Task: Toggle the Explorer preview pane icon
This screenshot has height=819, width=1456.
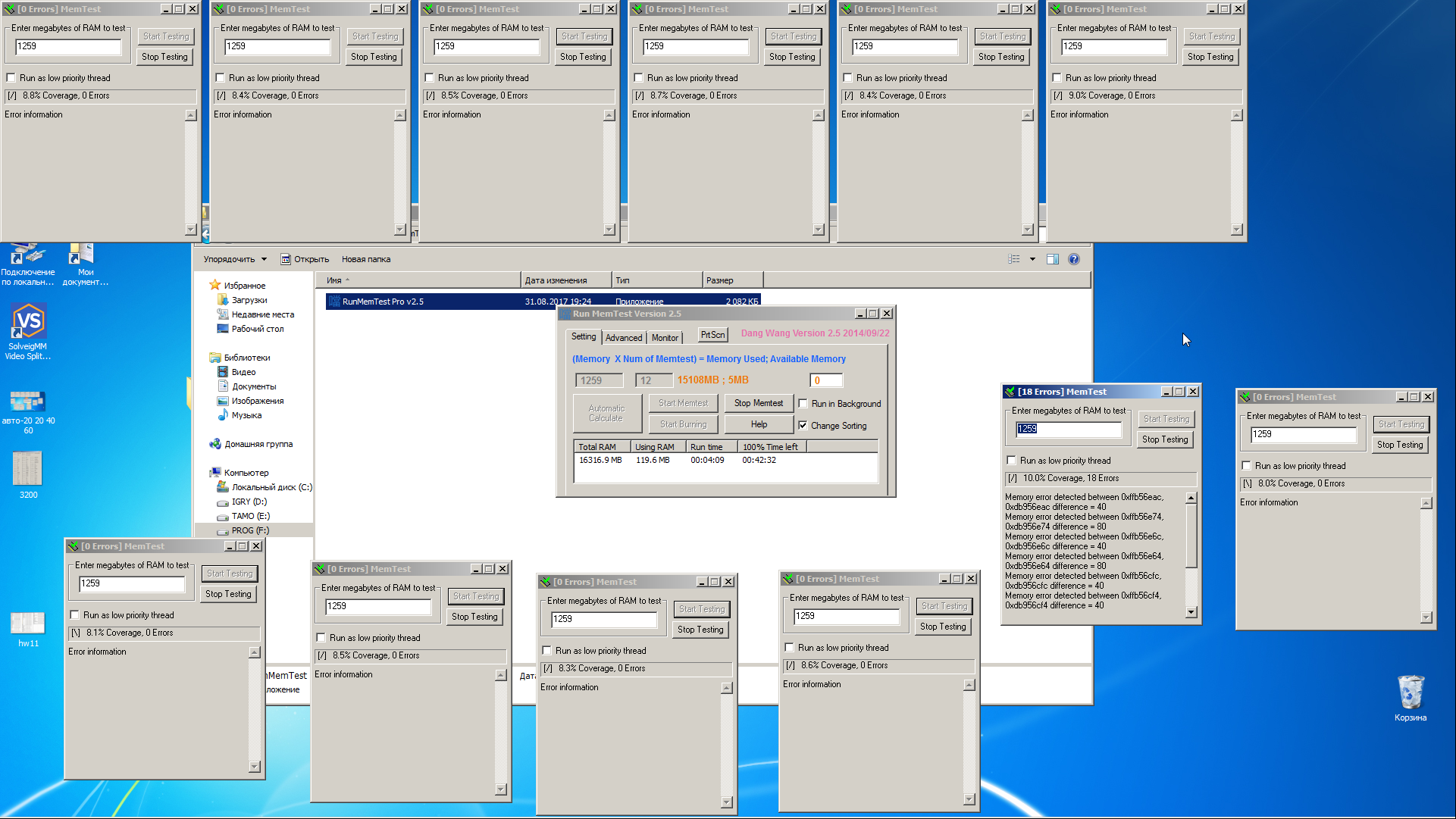Action: (1052, 259)
